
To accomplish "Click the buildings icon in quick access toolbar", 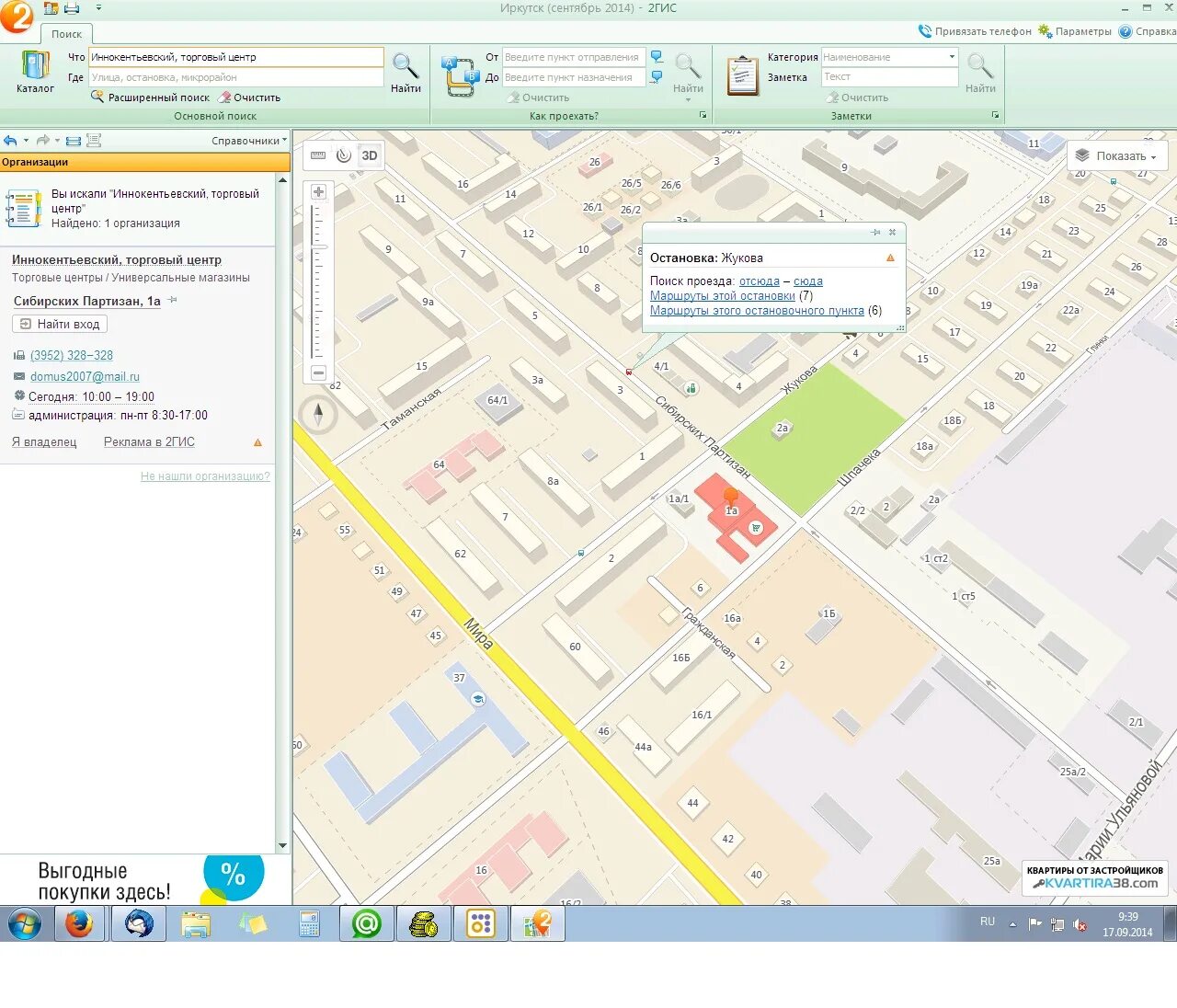I will 51,8.
